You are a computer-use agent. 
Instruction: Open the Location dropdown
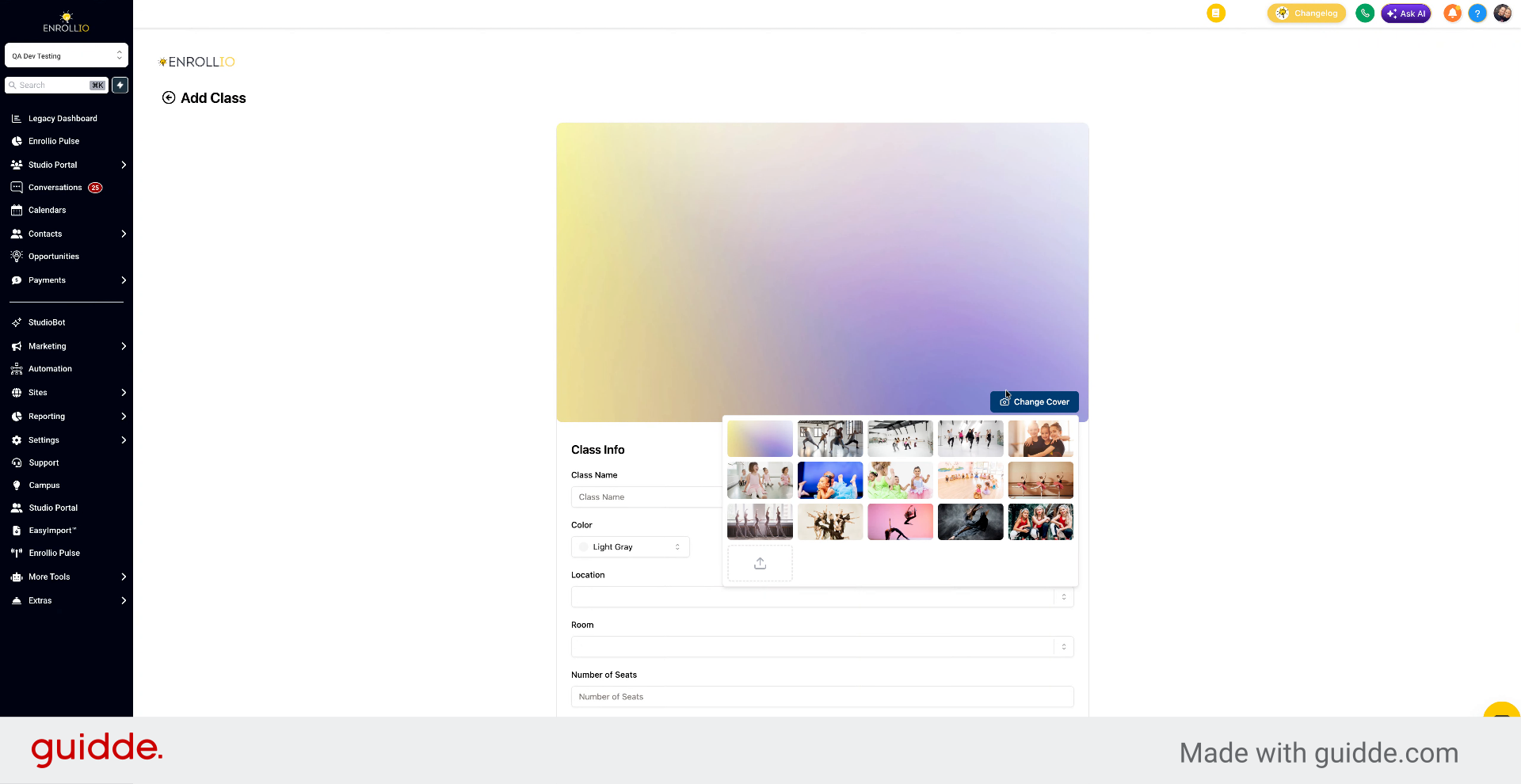pos(822,597)
